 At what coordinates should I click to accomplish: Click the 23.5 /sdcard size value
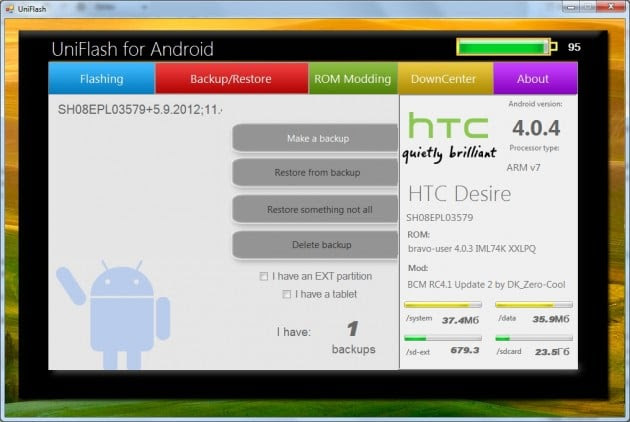point(552,352)
